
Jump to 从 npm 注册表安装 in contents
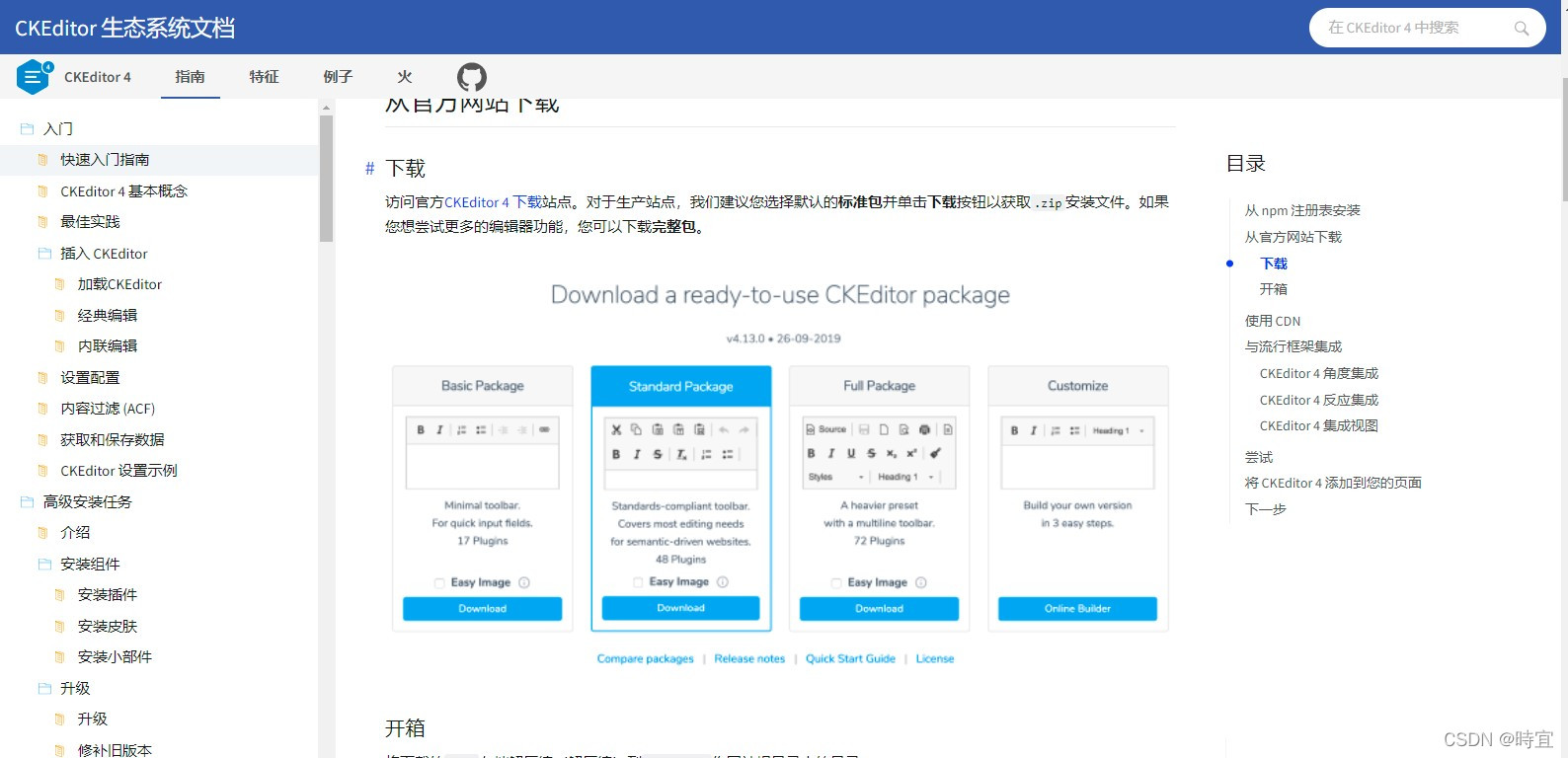(x=1302, y=210)
